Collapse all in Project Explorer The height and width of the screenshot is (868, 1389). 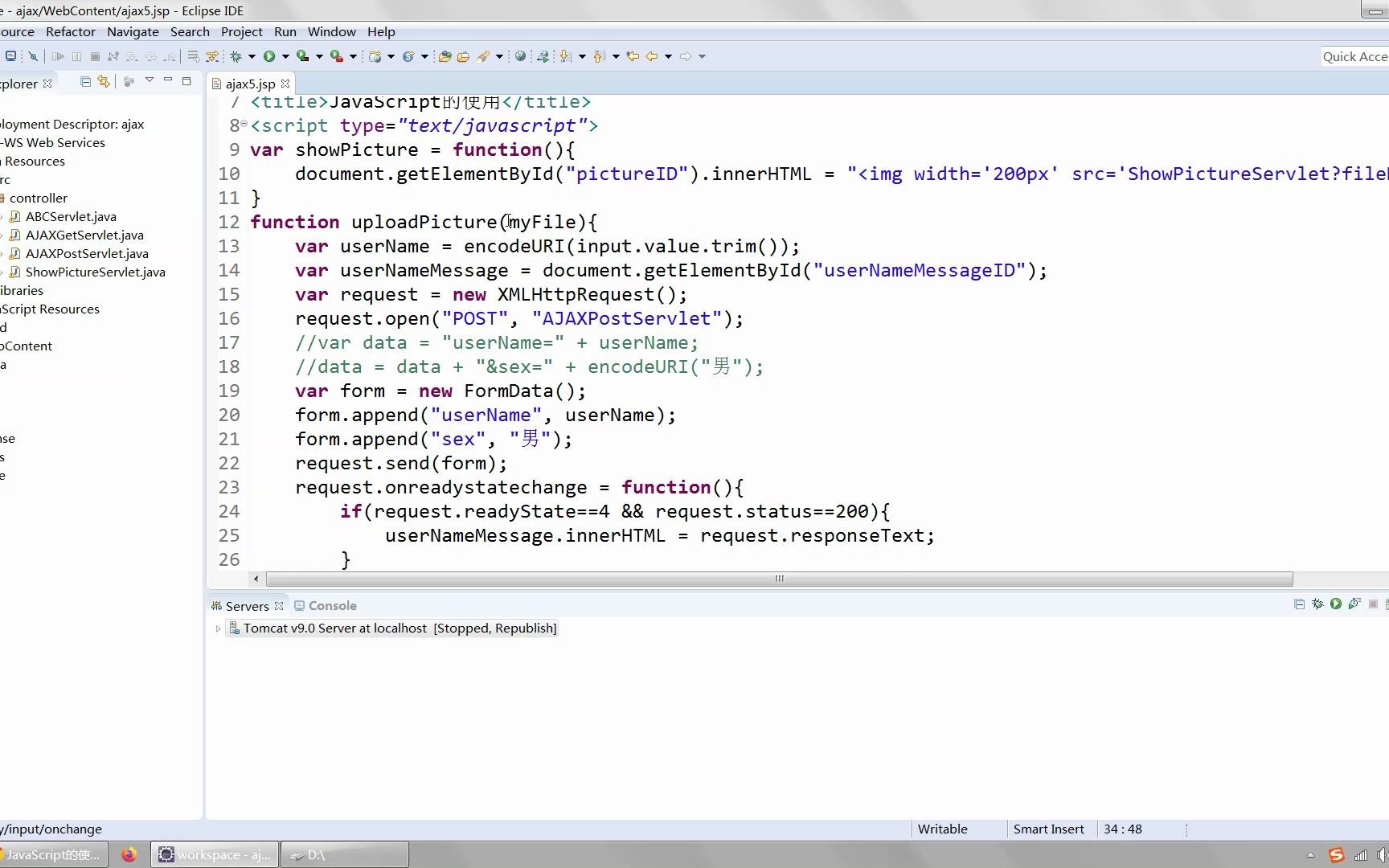click(85, 81)
